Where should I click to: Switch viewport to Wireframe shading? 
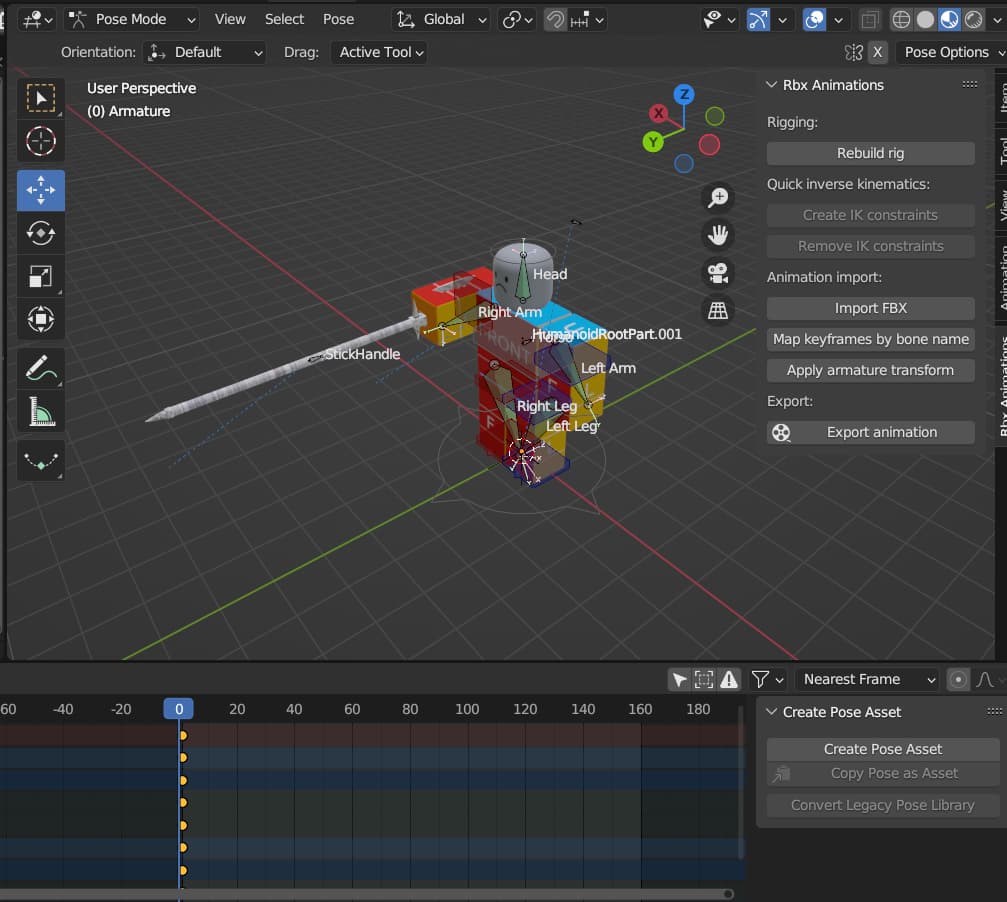click(x=898, y=19)
